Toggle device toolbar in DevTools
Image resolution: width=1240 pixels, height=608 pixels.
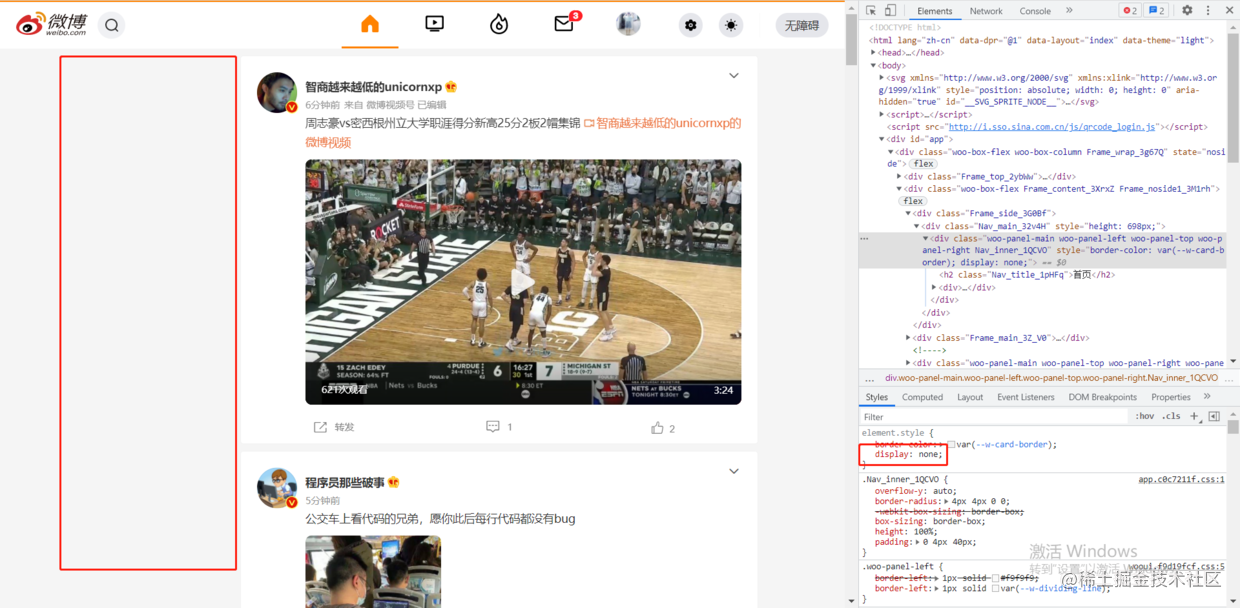point(890,11)
